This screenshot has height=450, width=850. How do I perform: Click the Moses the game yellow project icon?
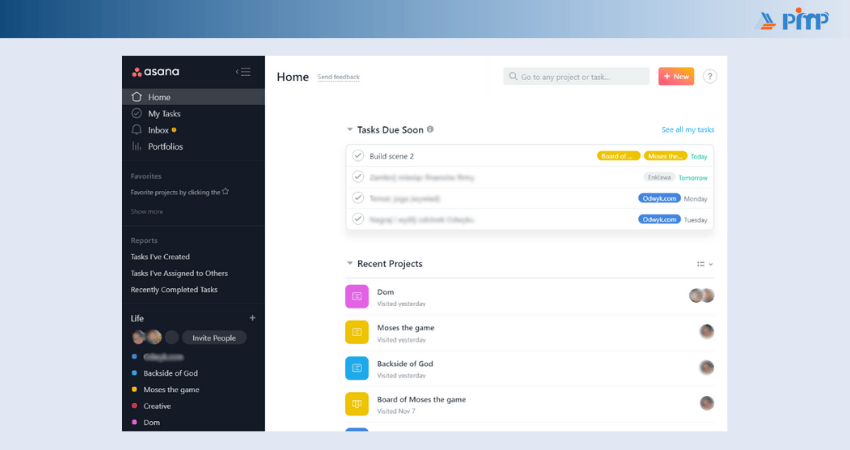click(357, 332)
